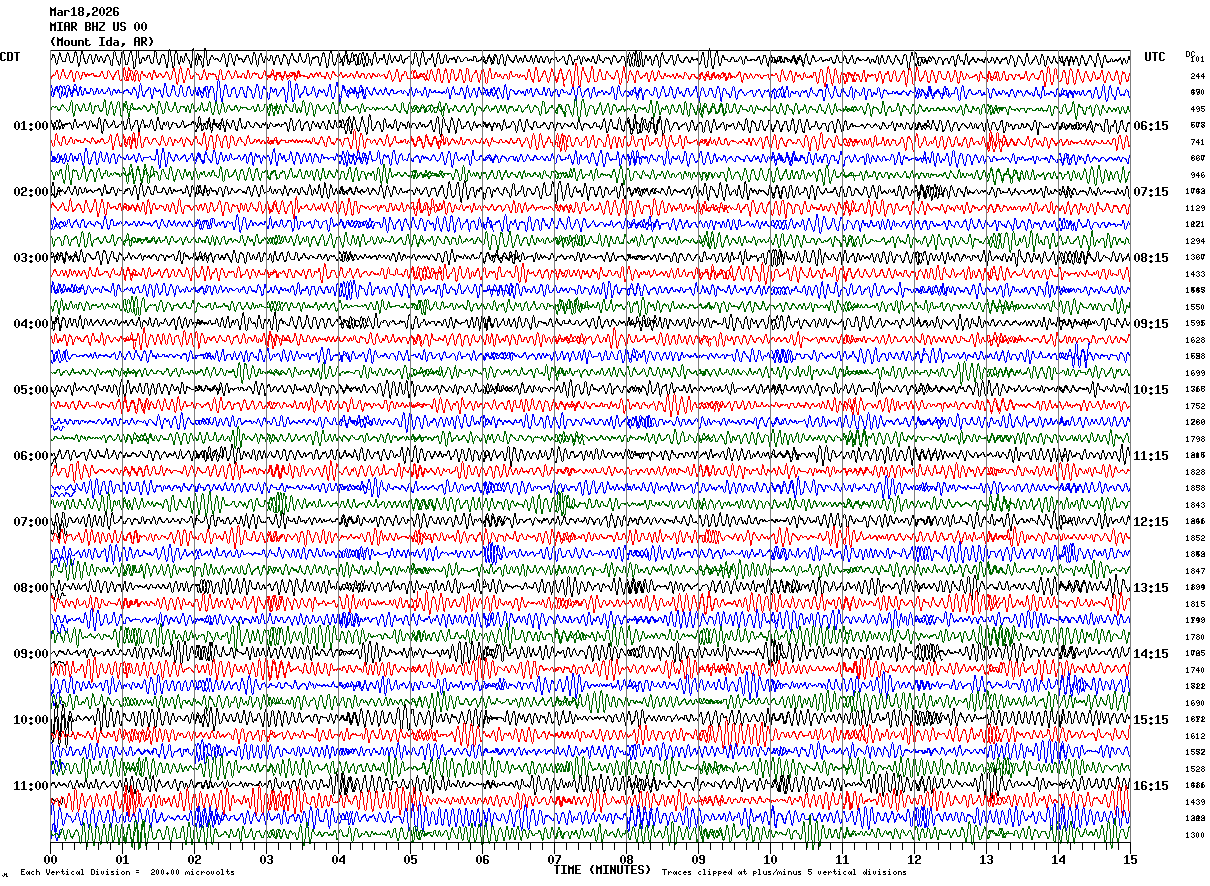The width and height of the screenshot is (1210, 886).
Task: Click the DC offset value 1740
Action: (1195, 670)
